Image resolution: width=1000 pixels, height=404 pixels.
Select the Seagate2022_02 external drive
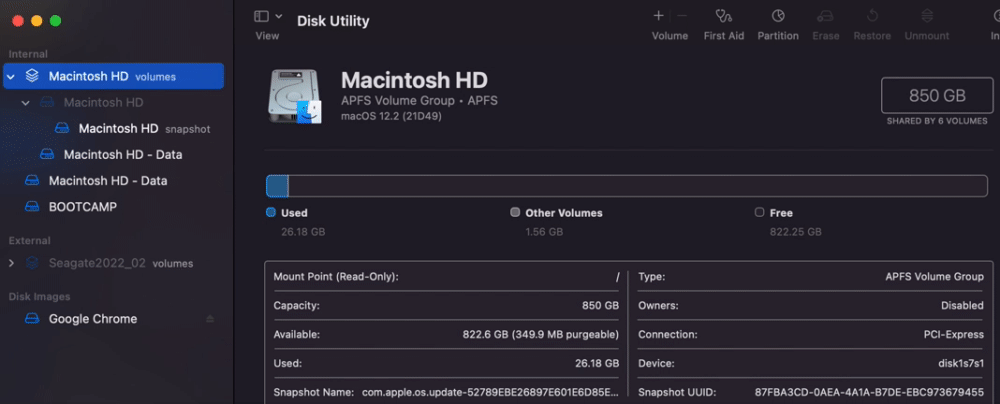(x=114, y=263)
